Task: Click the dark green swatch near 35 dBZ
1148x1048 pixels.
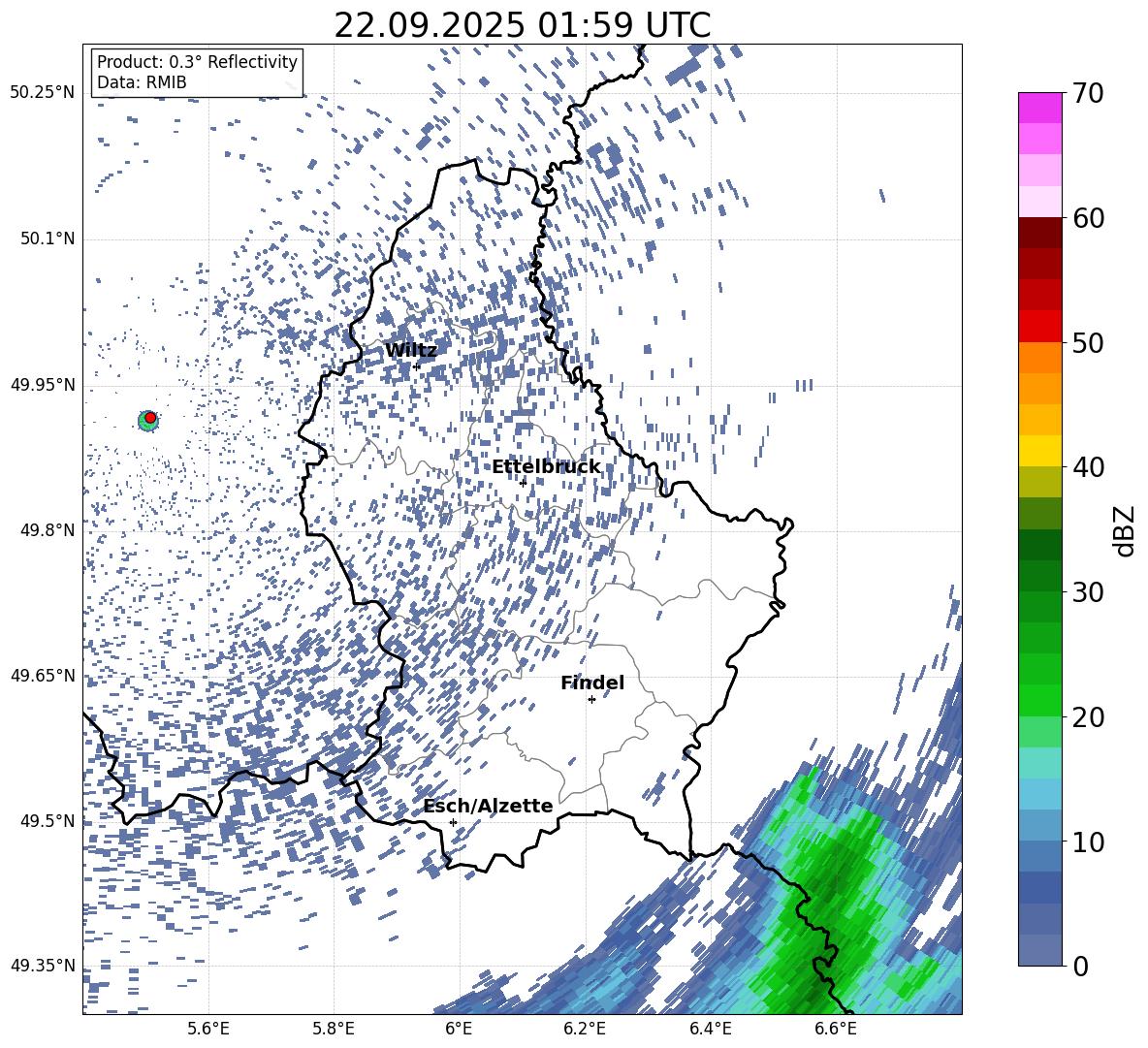Action: [1039, 545]
